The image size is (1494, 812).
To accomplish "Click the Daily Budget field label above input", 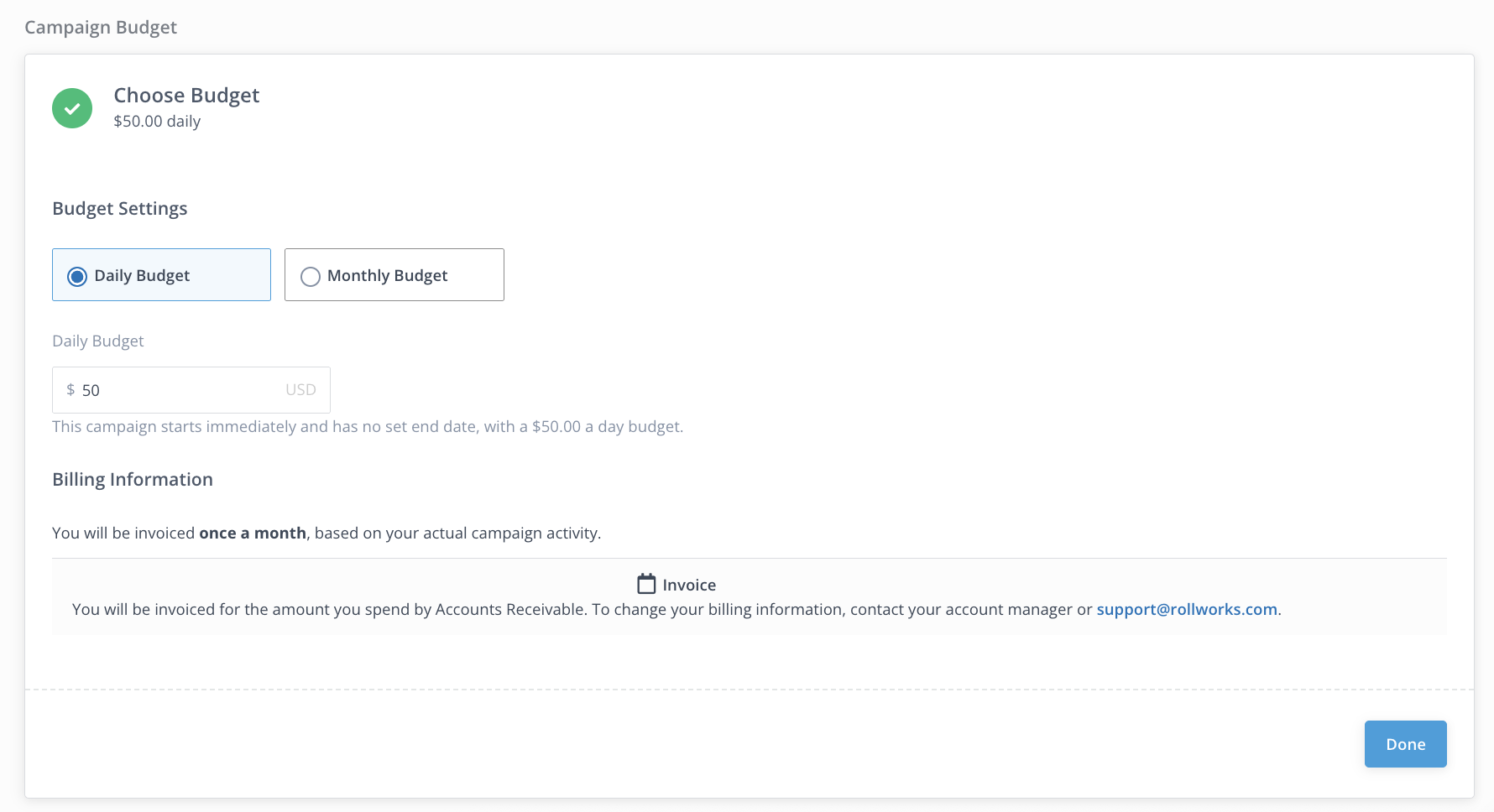I will [x=98, y=341].
